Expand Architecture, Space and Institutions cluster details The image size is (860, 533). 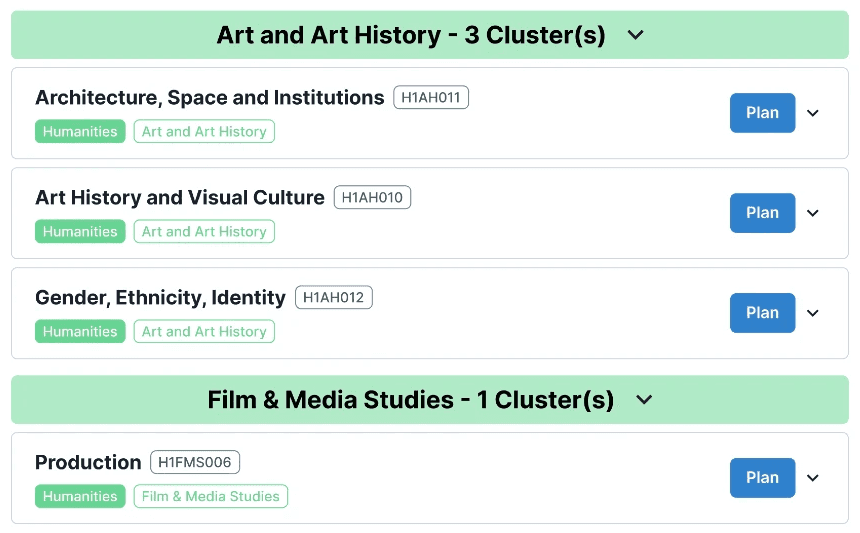pos(813,113)
